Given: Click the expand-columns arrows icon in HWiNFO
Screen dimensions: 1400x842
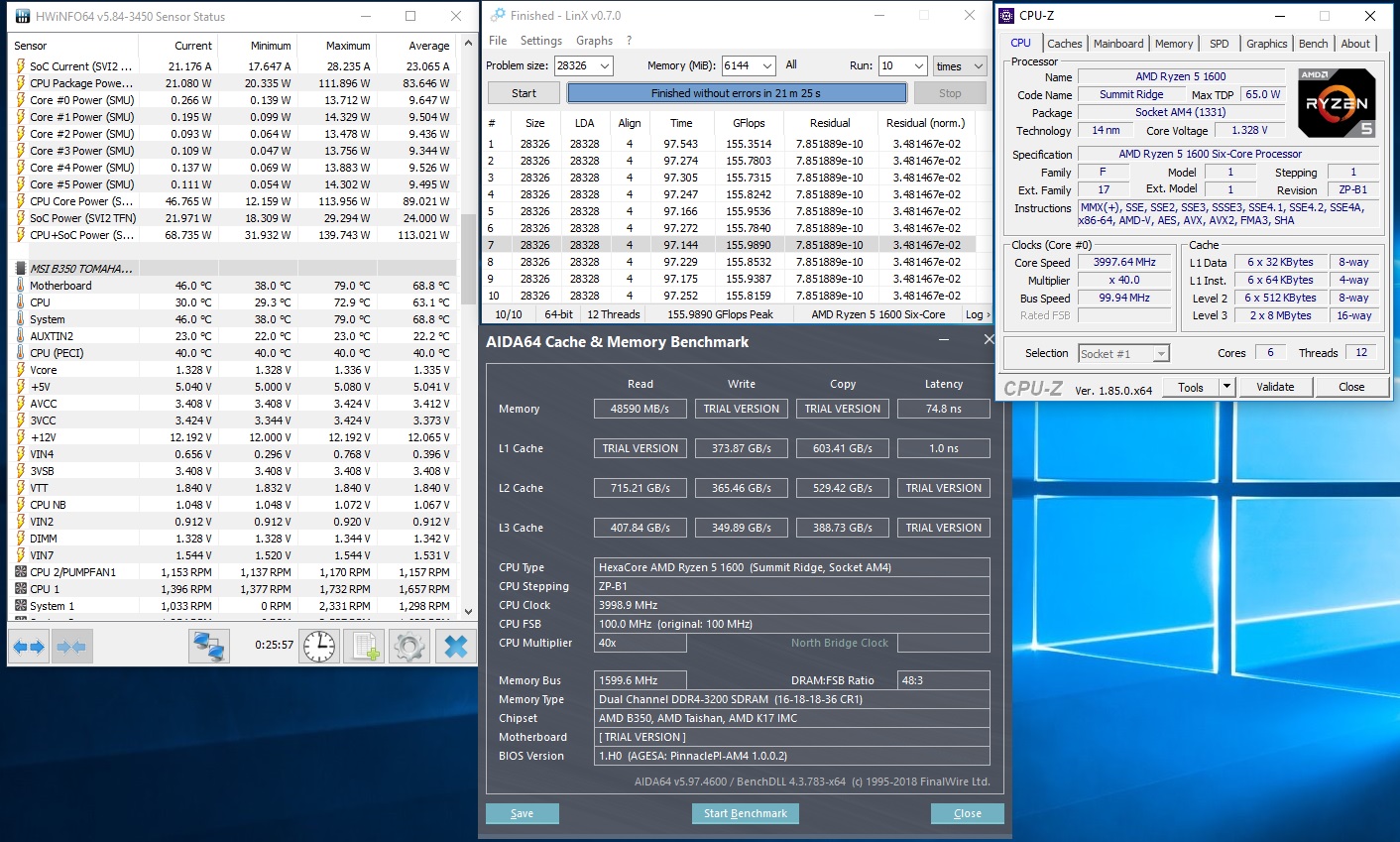Looking at the screenshot, I should coord(29,647).
